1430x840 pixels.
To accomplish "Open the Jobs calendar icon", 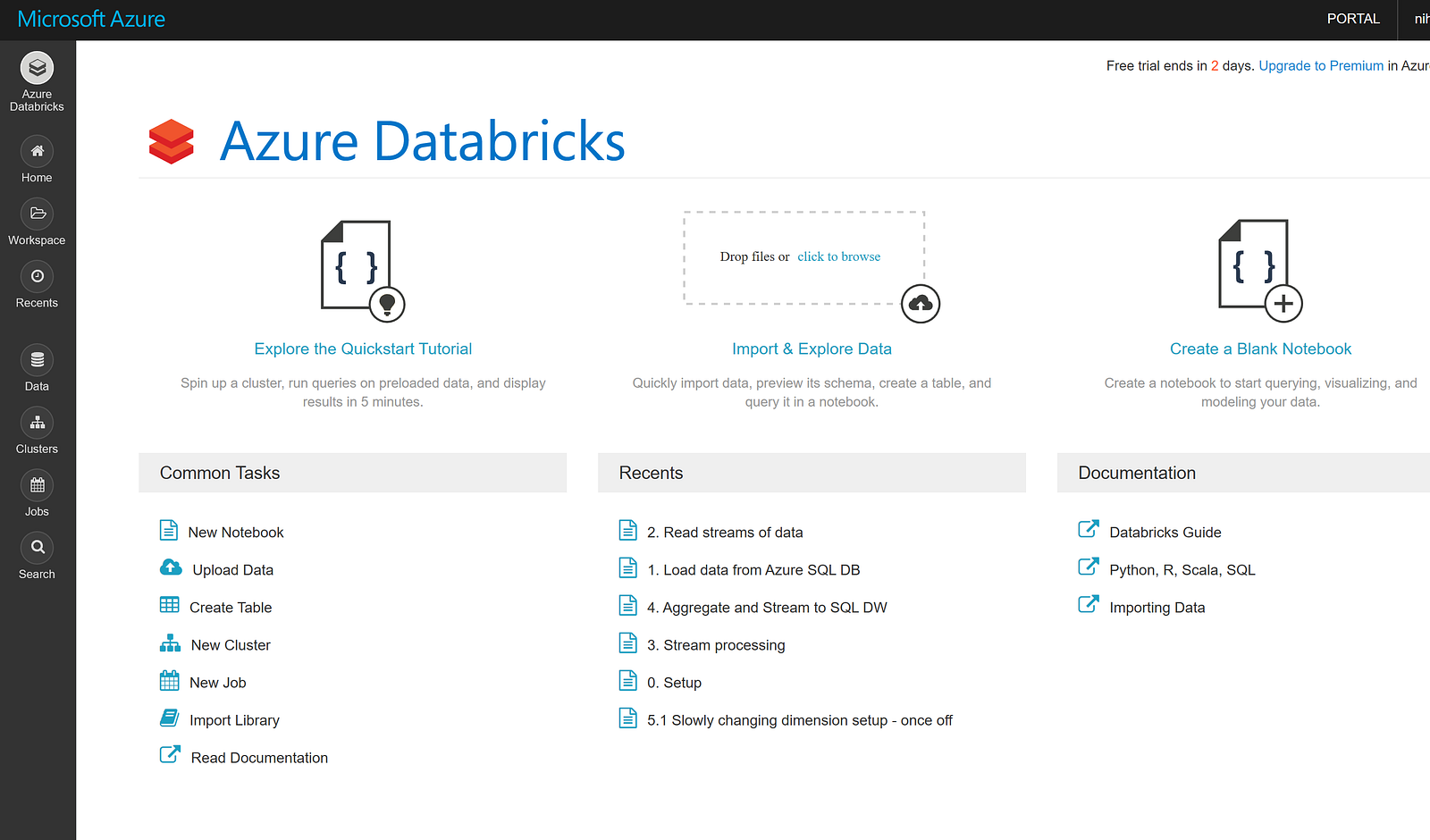I will (37, 485).
